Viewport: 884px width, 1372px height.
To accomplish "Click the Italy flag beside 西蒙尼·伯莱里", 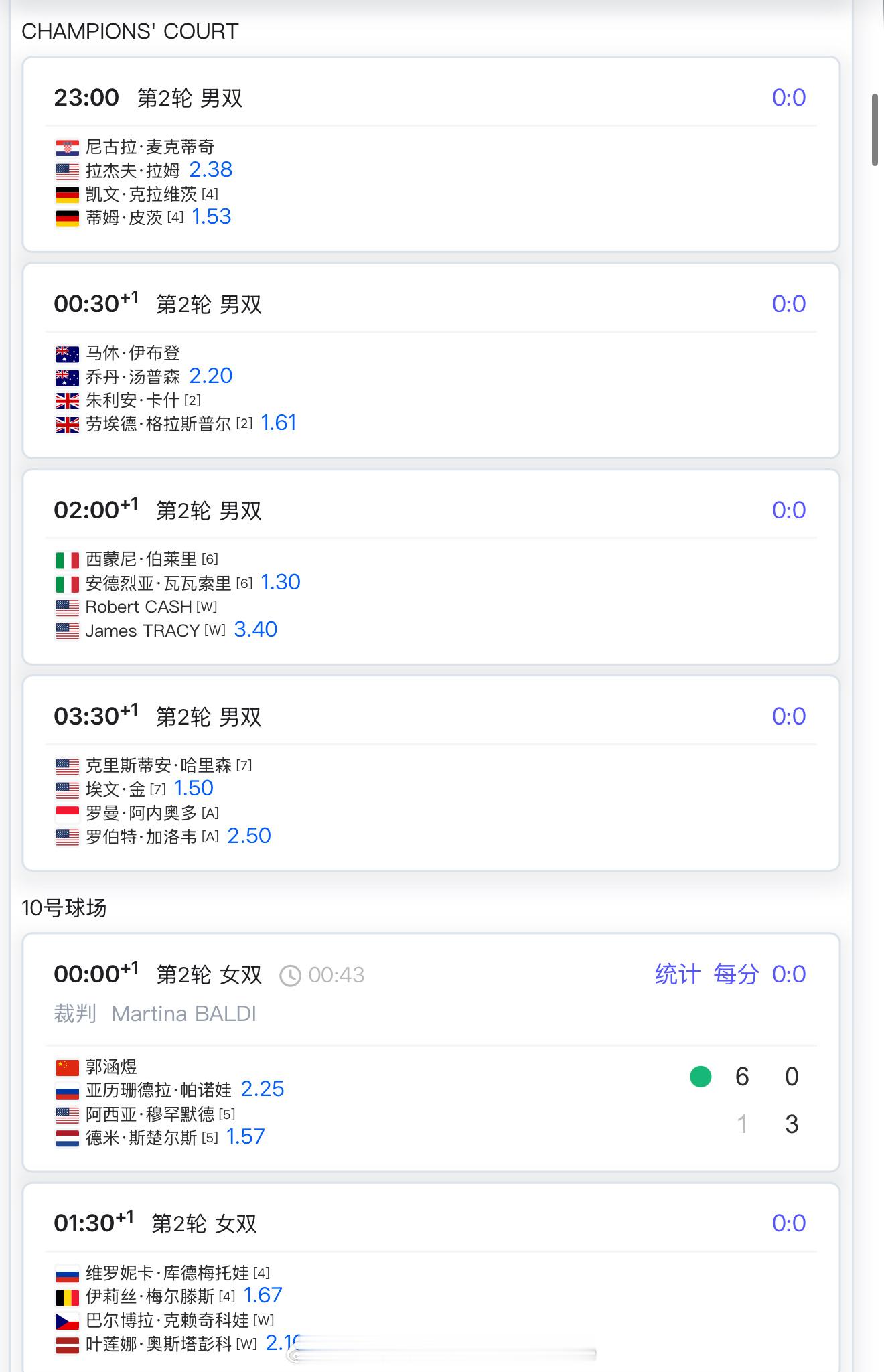I will coord(68,560).
